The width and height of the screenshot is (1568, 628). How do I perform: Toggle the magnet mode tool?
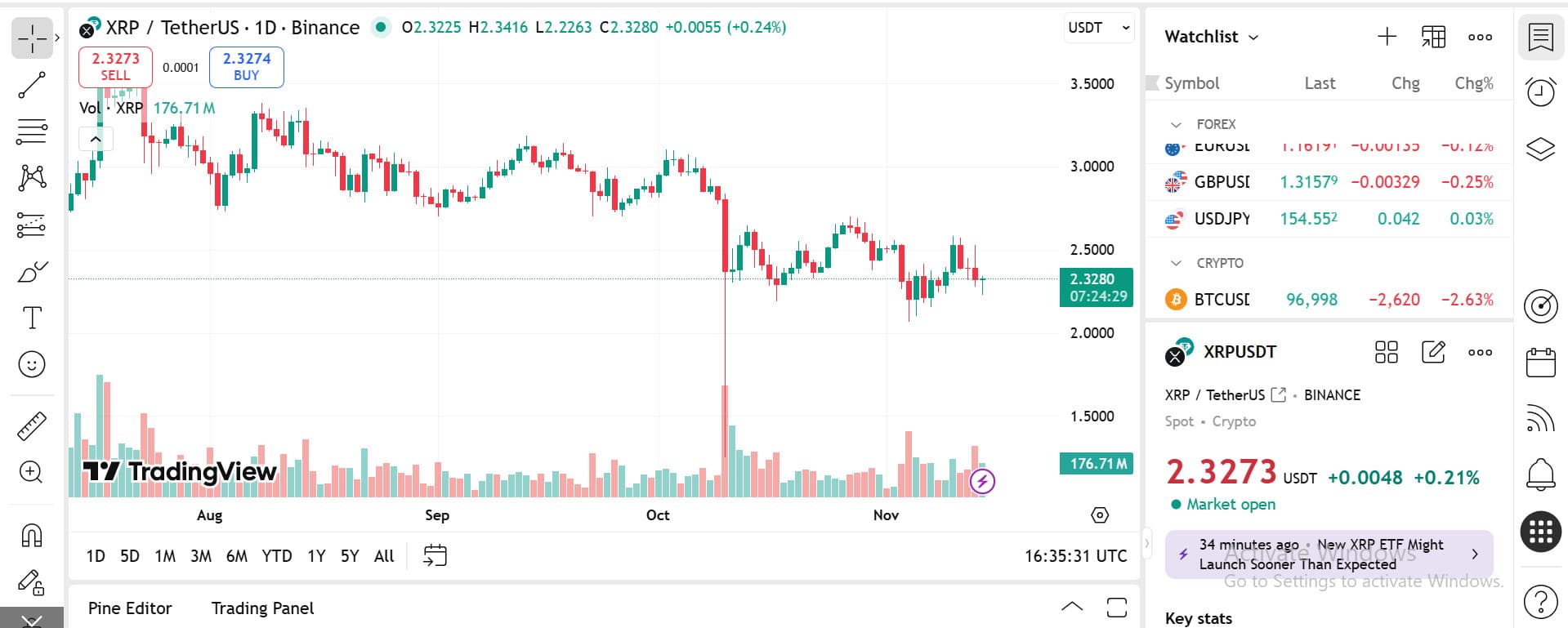tap(32, 536)
